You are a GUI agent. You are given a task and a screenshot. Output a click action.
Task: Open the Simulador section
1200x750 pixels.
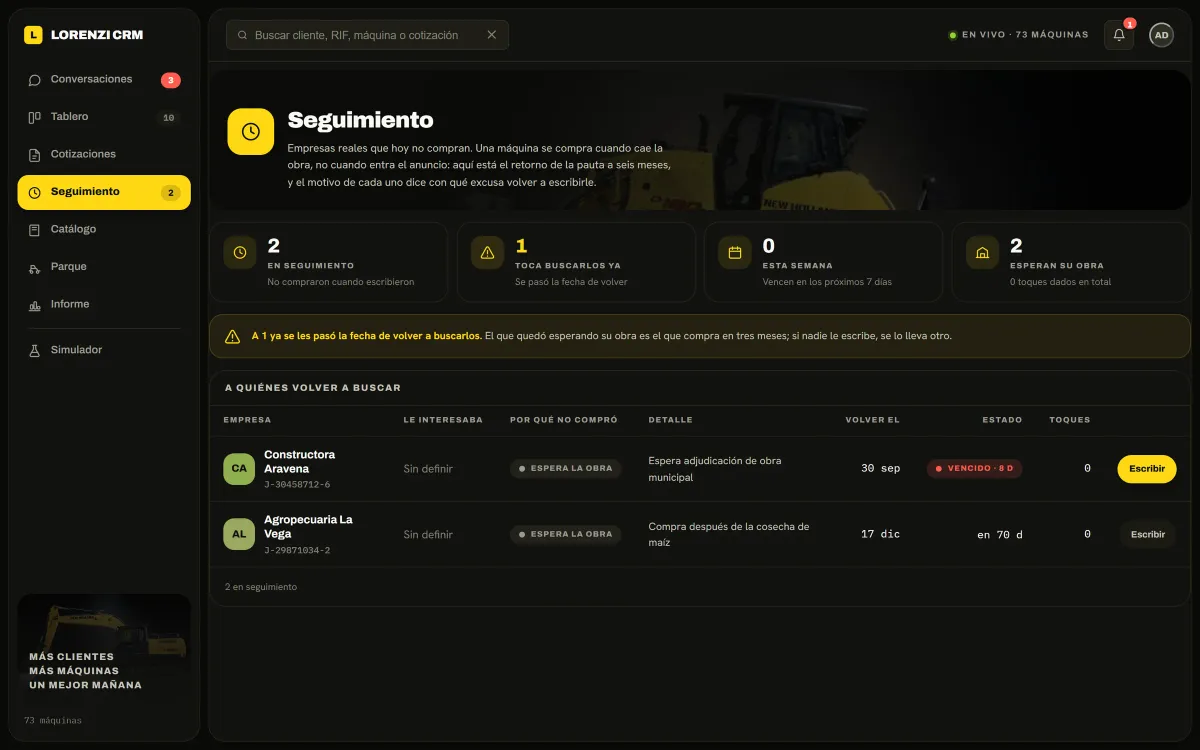(x=104, y=350)
